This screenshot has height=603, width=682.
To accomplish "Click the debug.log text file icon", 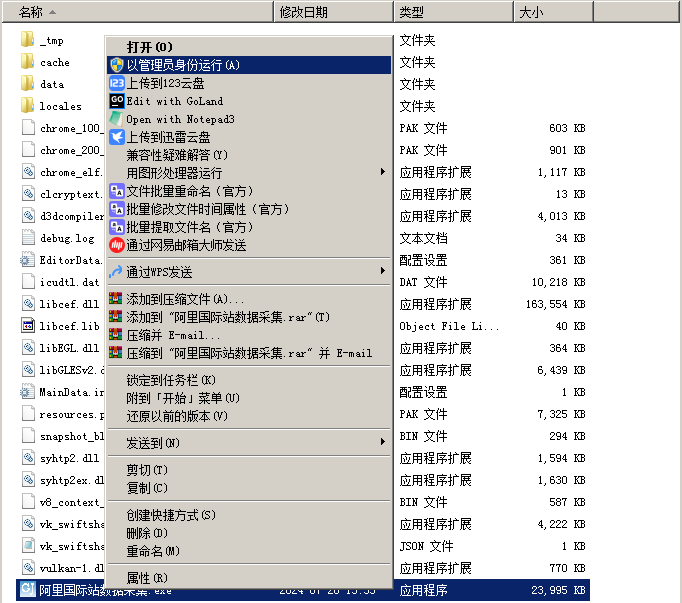I will click(28, 237).
